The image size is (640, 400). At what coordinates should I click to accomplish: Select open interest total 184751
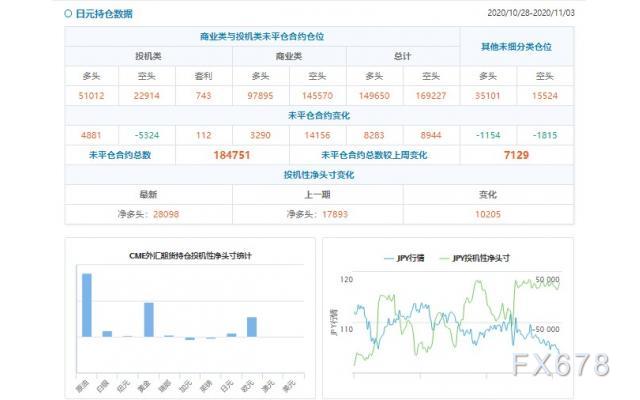click(232, 155)
